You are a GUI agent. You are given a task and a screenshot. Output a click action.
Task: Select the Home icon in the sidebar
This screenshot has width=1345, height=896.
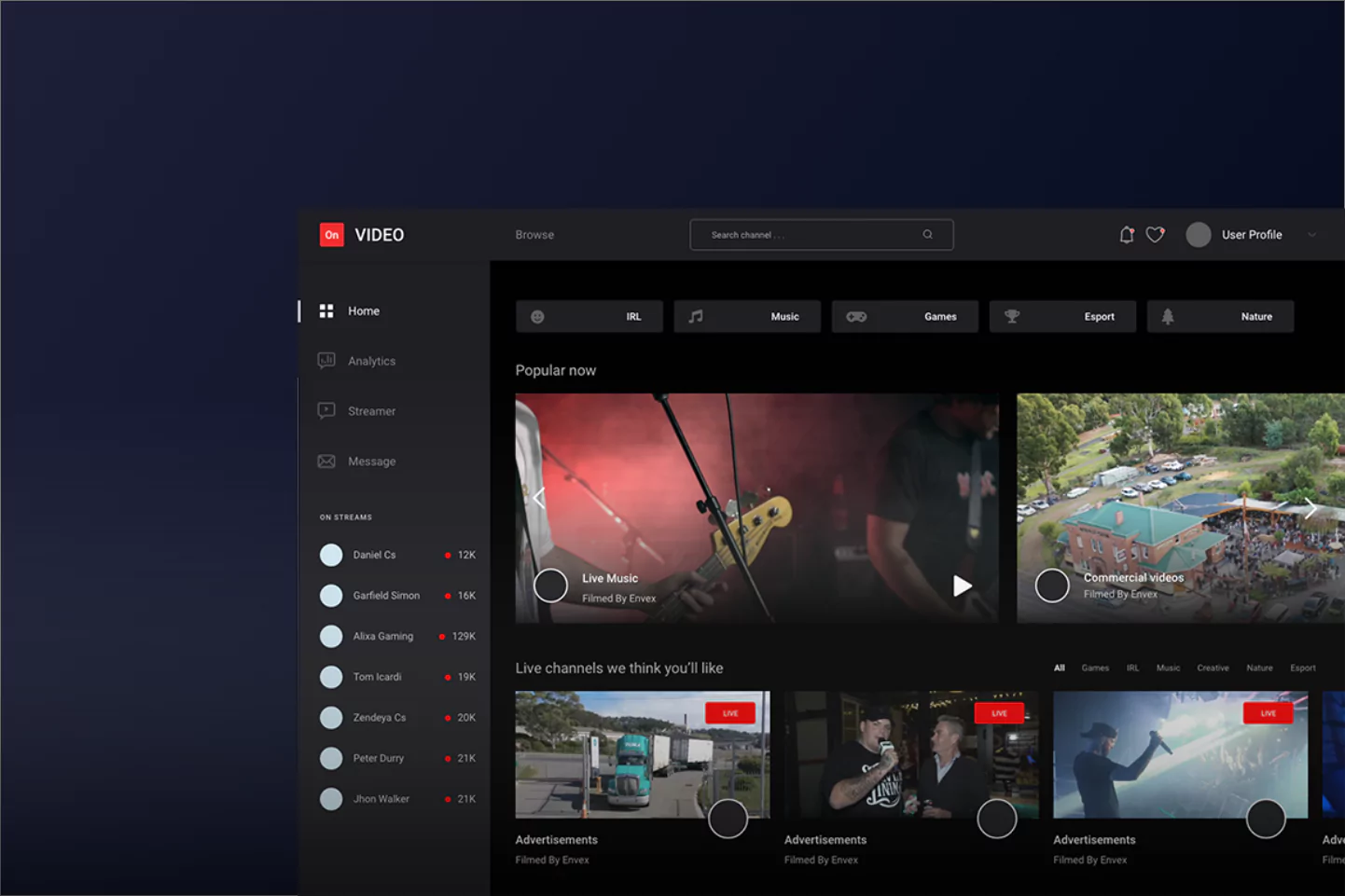pos(326,310)
